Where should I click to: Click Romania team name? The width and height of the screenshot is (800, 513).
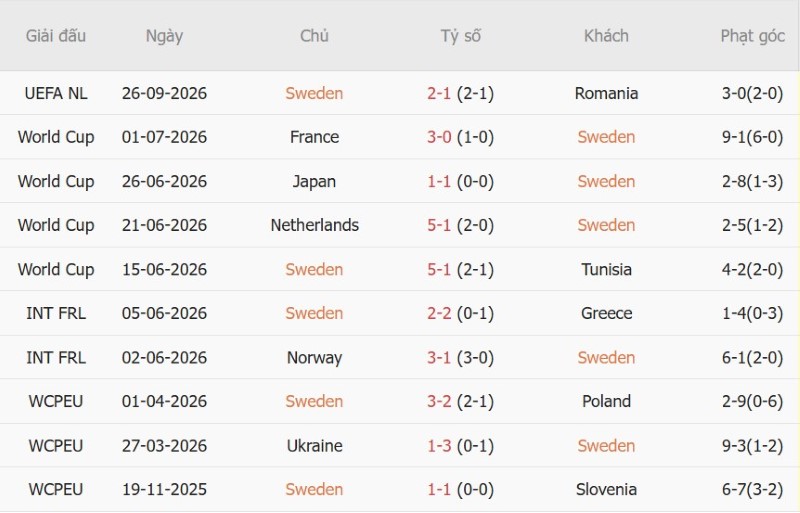[606, 93]
